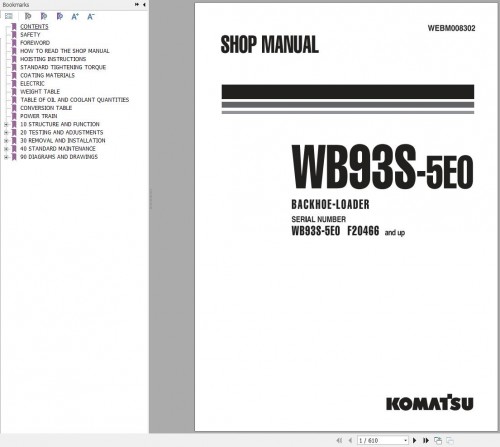Go to next page arrow
This screenshot has height=447, width=500.
tap(415, 440)
